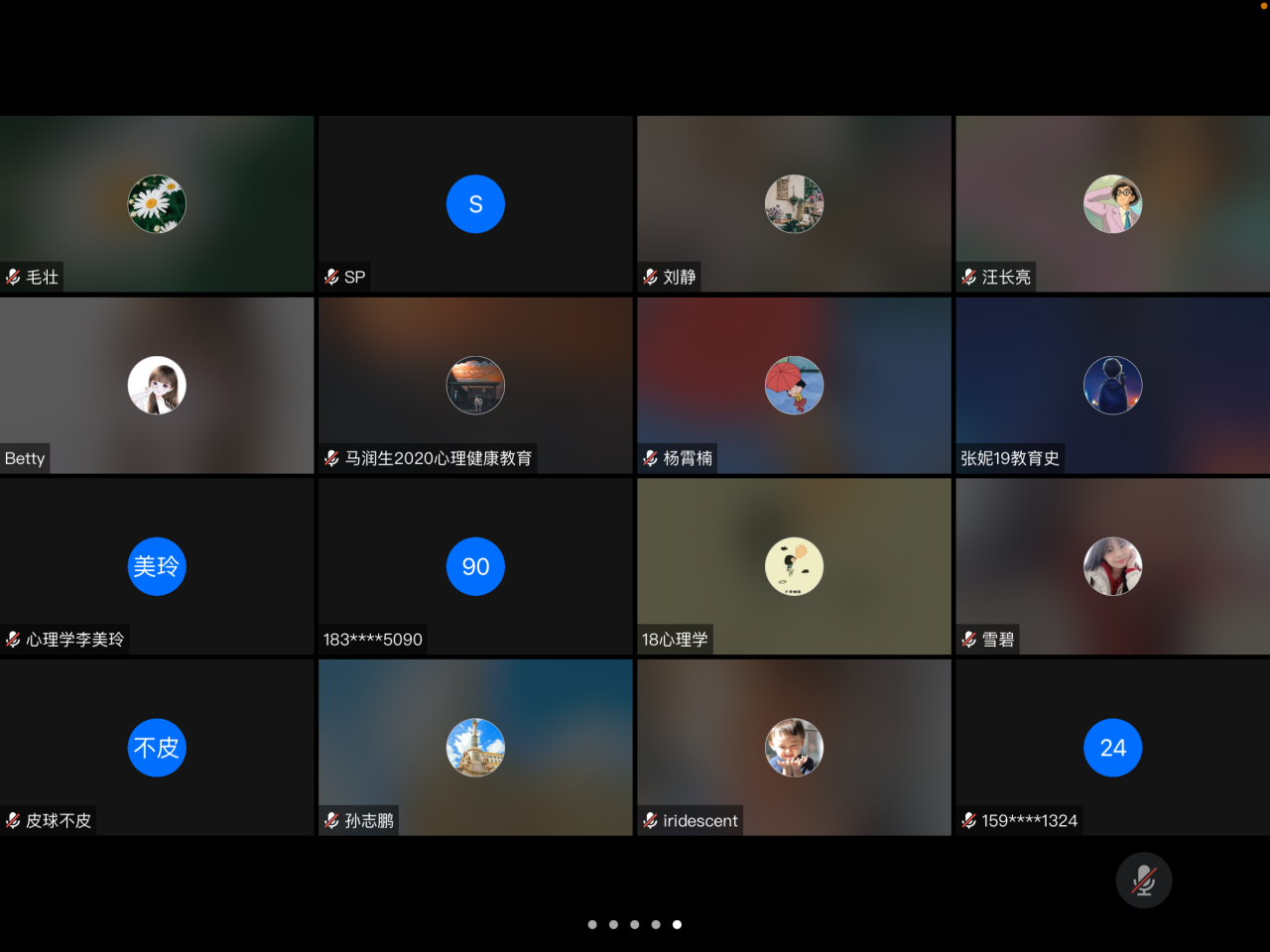Image resolution: width=1270 pixels, height=952 pixels.
Task: Select the blue "S" avatar for SP
Action: (x=475, y=204)
